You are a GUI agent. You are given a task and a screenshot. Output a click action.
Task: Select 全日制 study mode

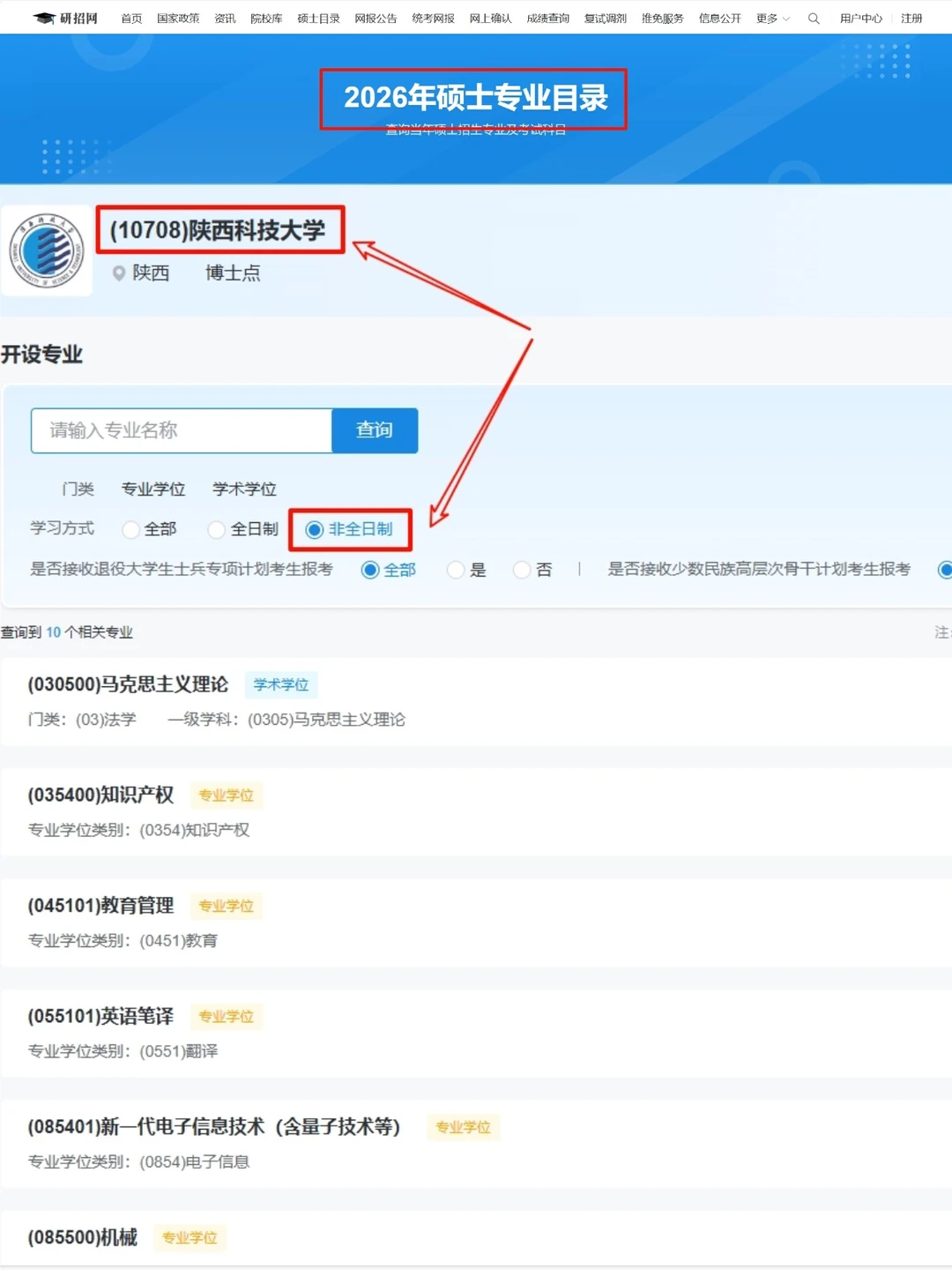[217, 529]
